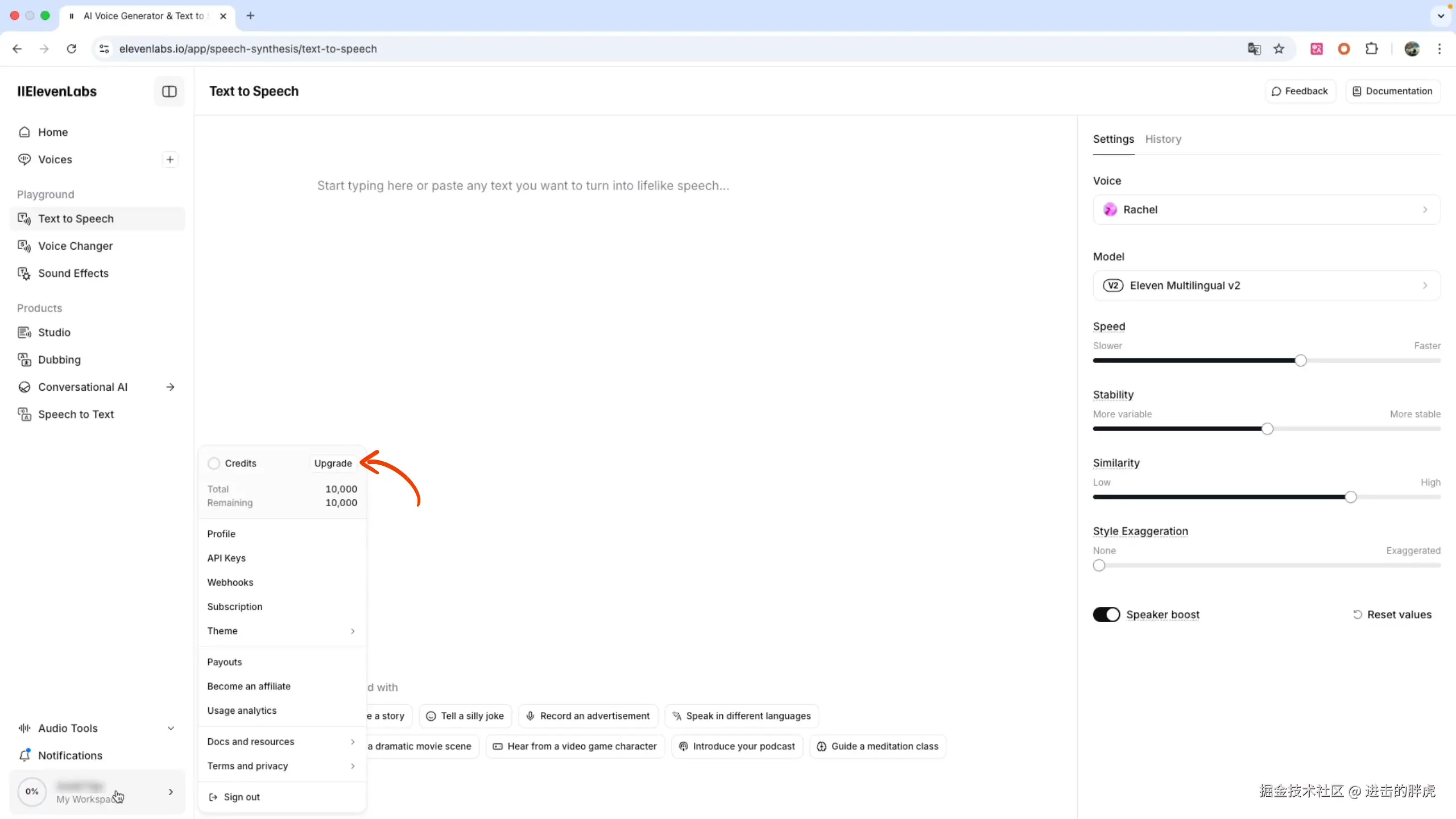Open the Eleven Multilingual v2 model selector
The image size is (1456, 819).
point(1266,286)
